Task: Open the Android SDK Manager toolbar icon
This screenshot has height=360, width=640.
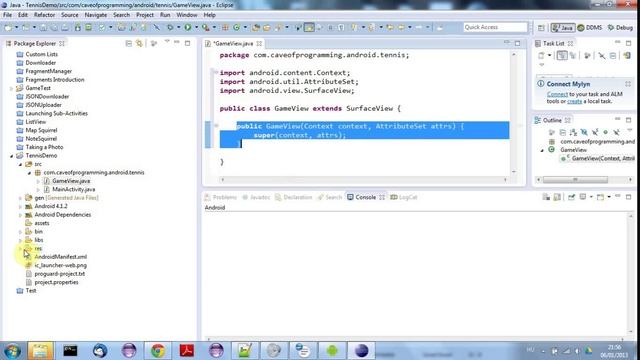Action: 78,27
